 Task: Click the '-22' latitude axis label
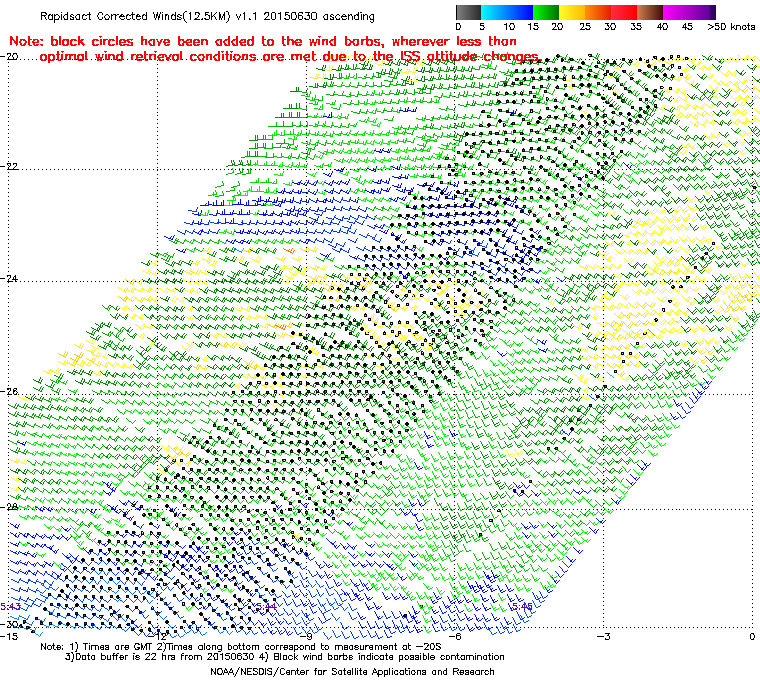tap(9, 166)
